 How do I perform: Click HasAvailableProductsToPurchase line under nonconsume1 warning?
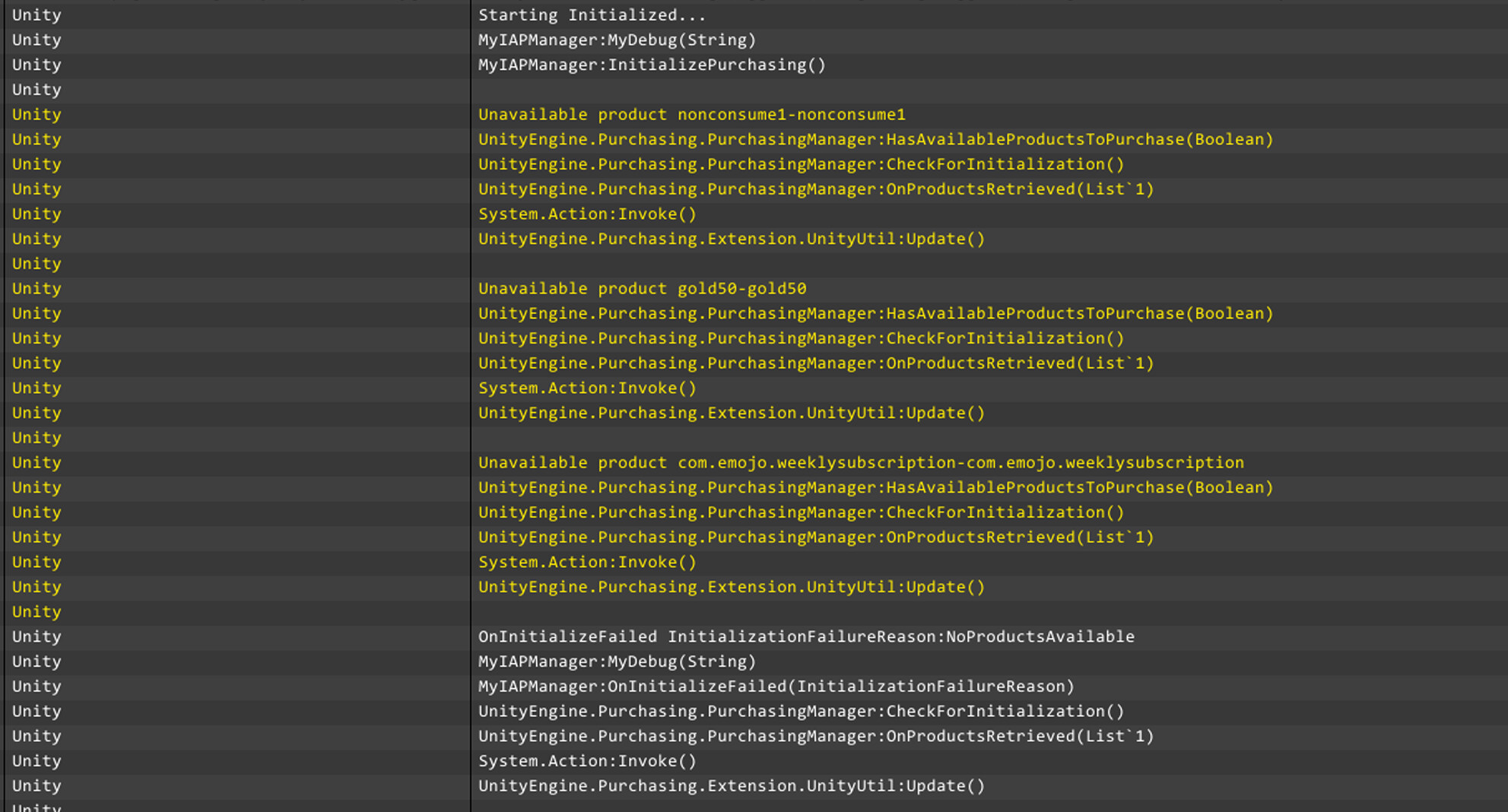(x=875, y=140)
